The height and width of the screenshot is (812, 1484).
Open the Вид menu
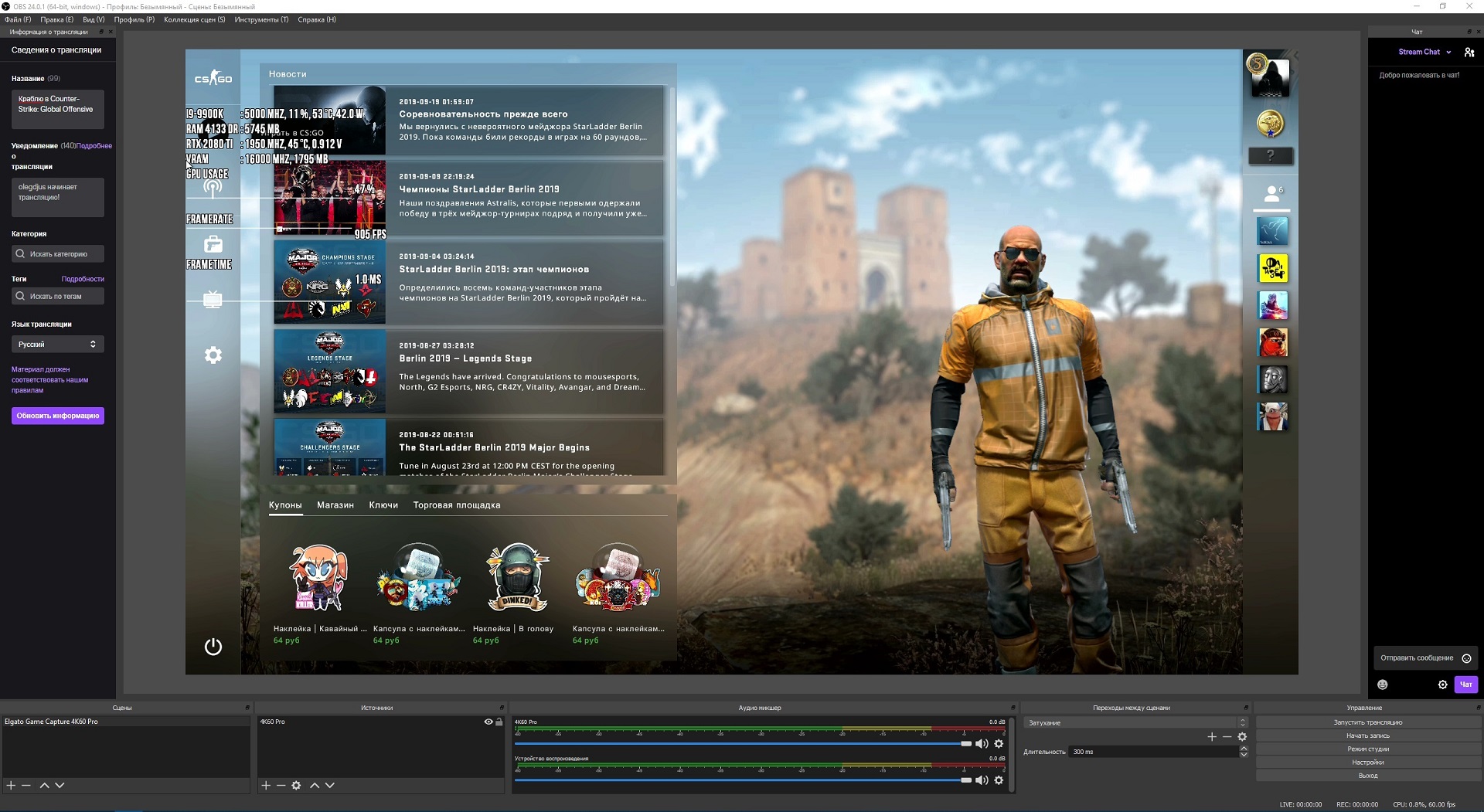click(x=94, y=19)
